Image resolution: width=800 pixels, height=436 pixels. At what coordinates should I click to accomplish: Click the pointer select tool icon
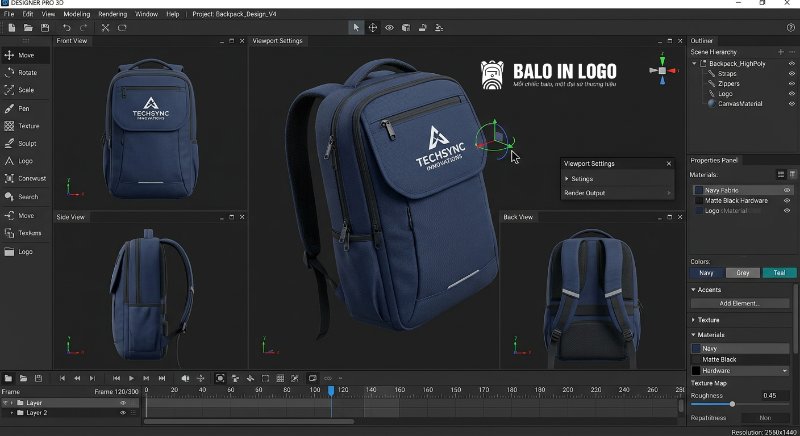coord(355,28)
